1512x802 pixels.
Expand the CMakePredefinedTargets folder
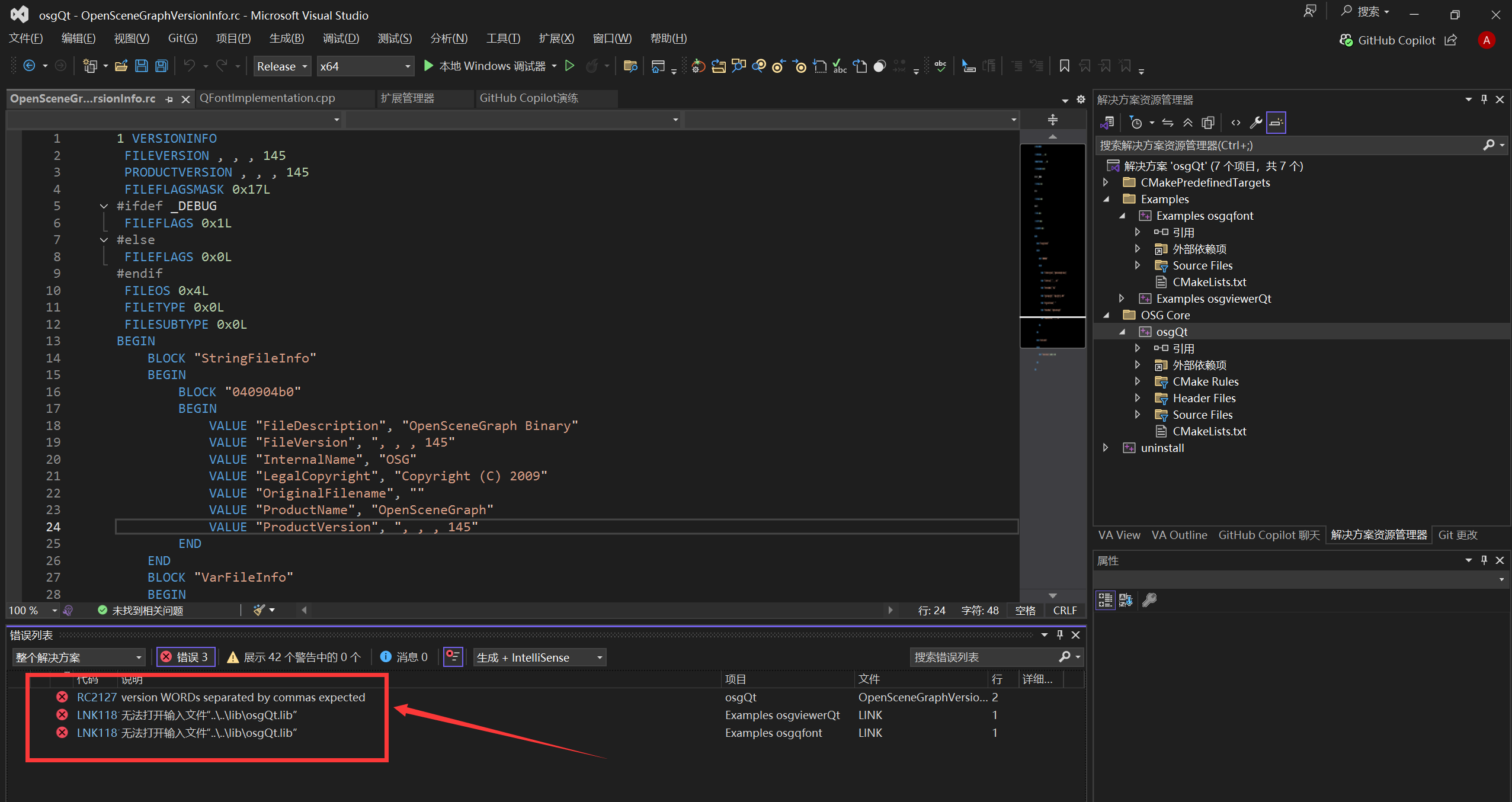click(1106, 182)
